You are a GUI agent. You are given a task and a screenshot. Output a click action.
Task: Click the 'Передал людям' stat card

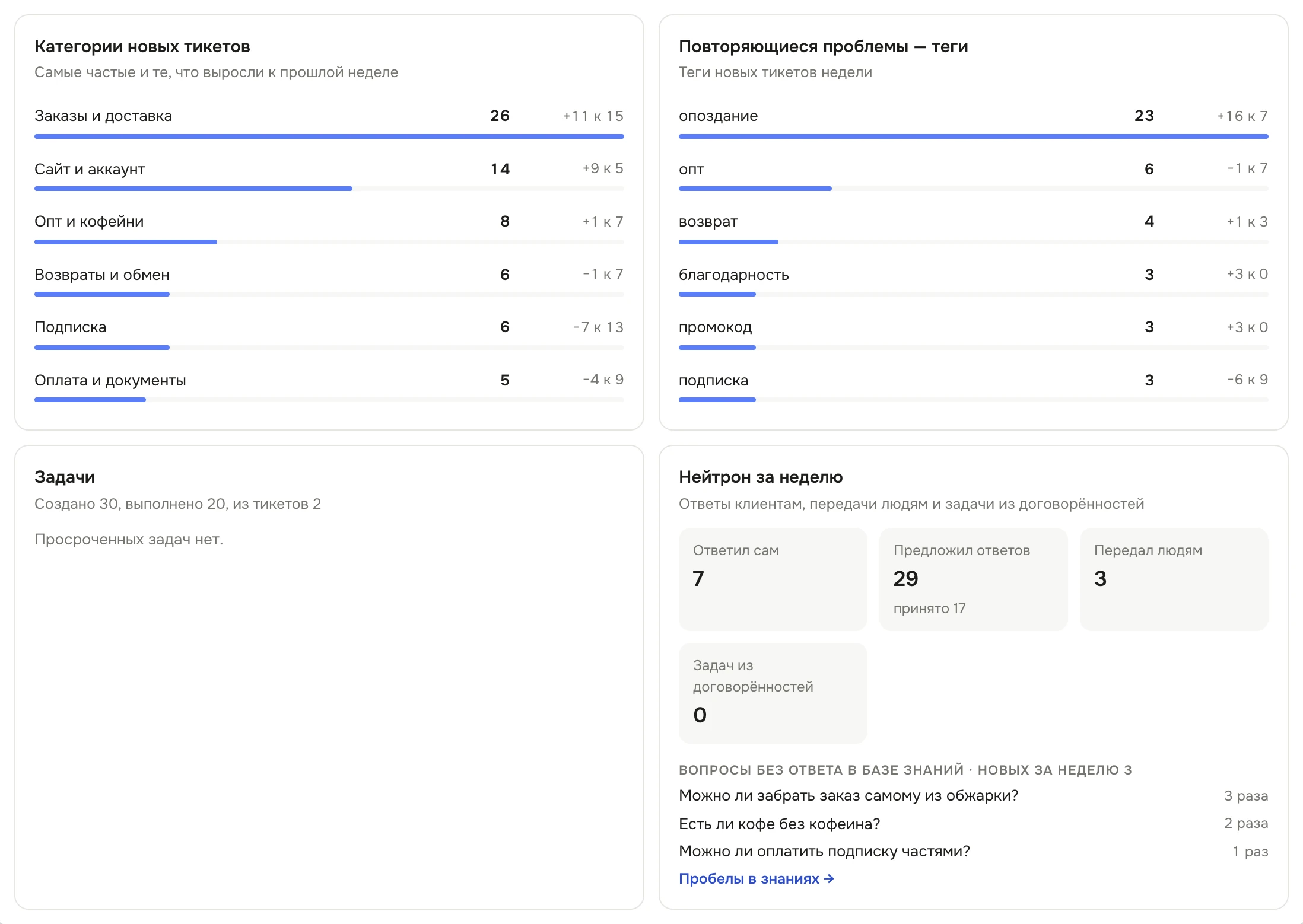pyautogui.click(x=1174, y=579)
